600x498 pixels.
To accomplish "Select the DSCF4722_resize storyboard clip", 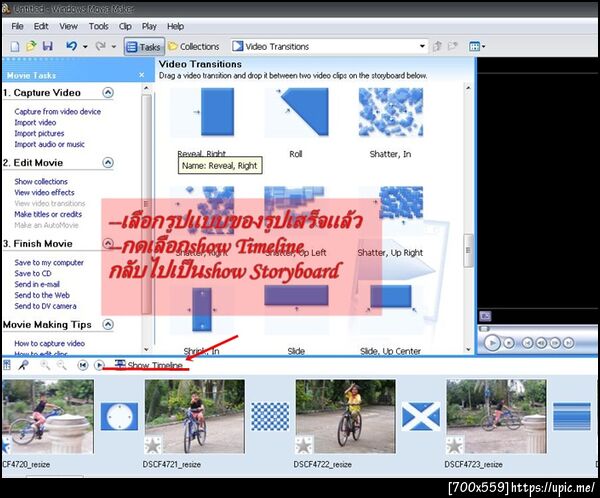I will [x=346, y=416].
